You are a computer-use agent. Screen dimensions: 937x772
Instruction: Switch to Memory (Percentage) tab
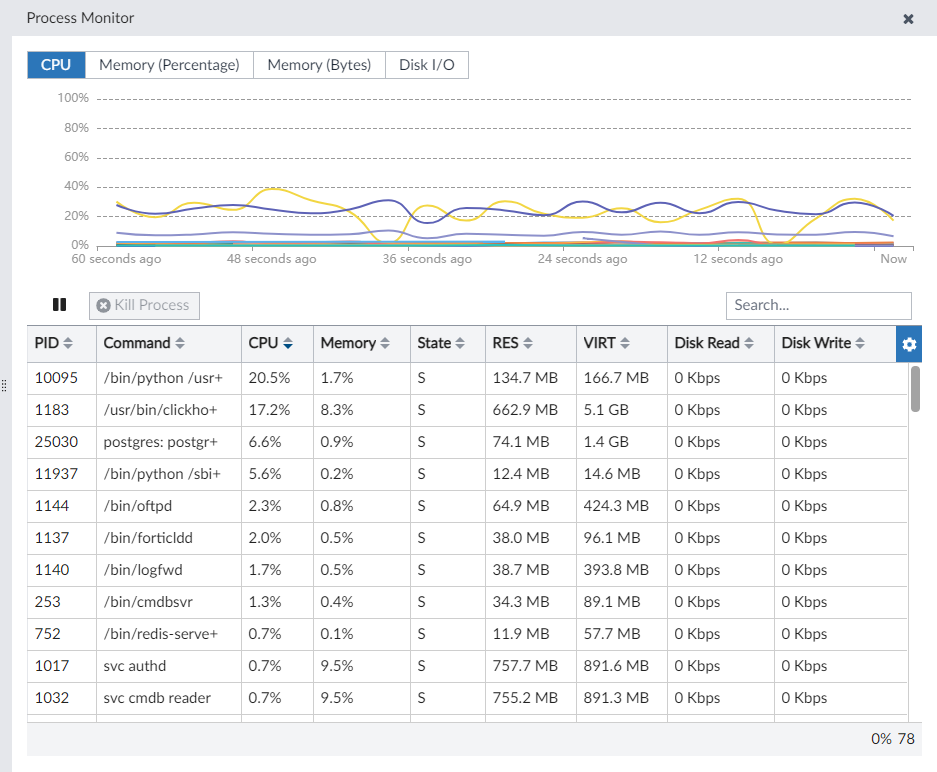(169, 65)
